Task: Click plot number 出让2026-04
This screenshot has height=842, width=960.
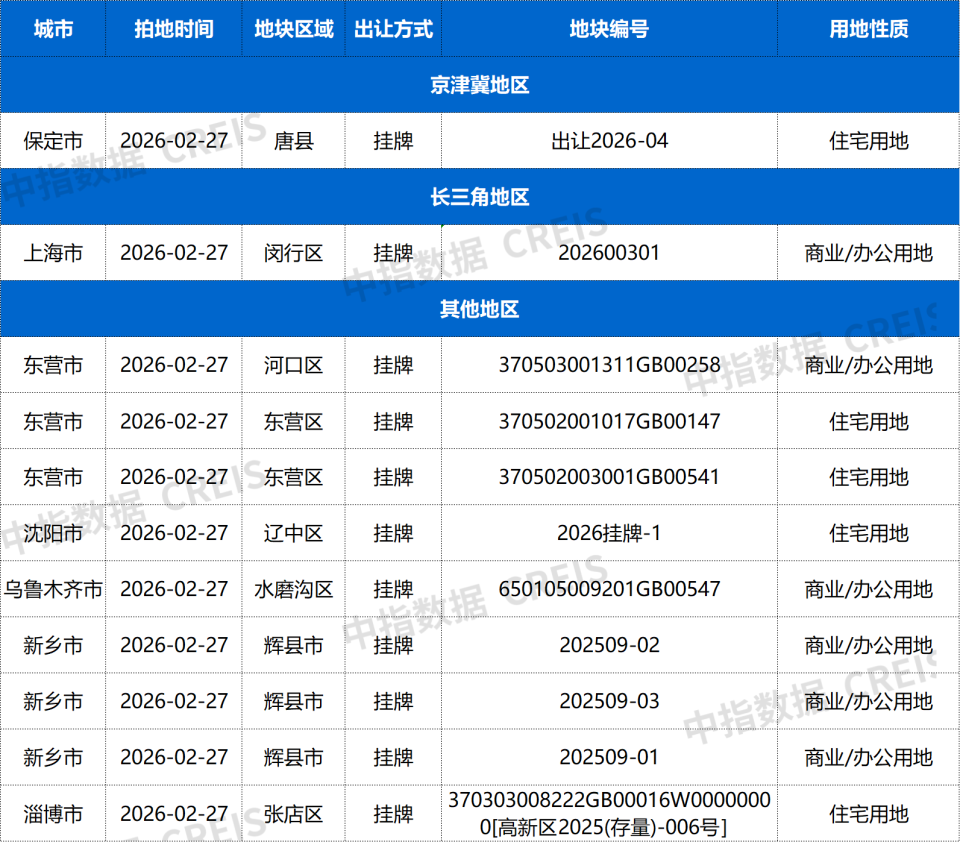Action: coord(610,141)
